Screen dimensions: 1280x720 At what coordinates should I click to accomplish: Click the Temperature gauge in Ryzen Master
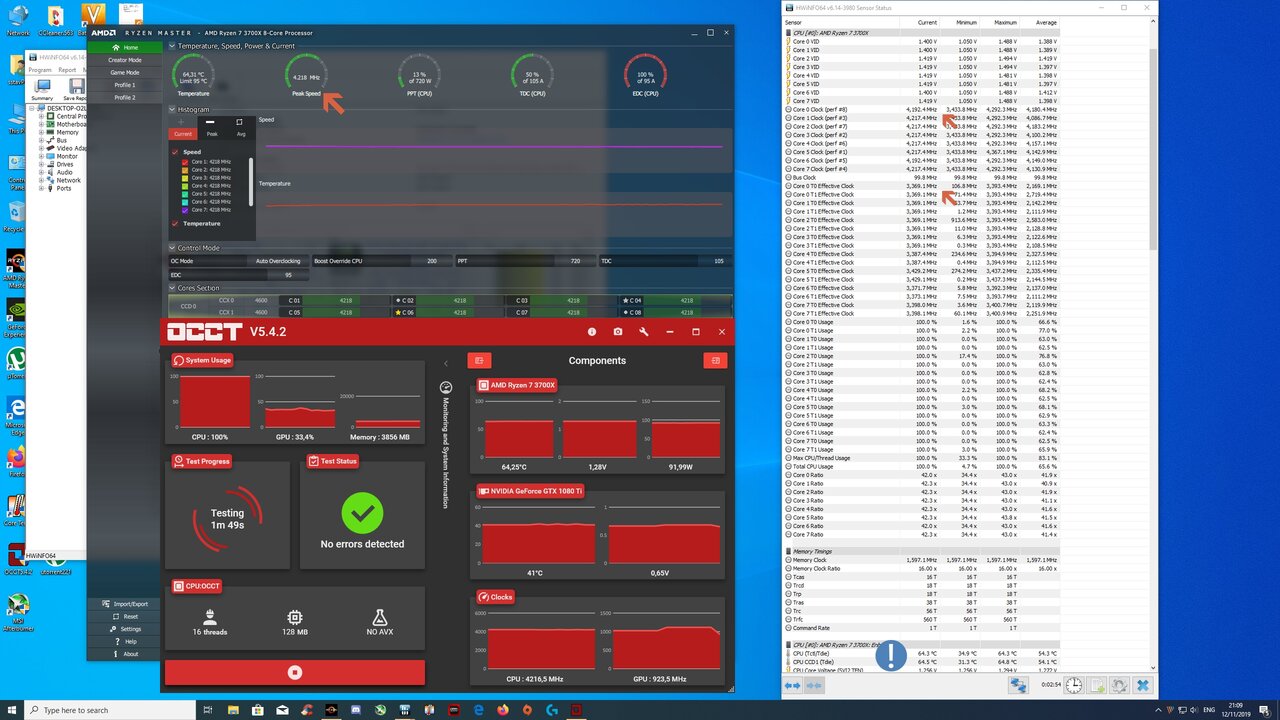(x=193, y=73)
